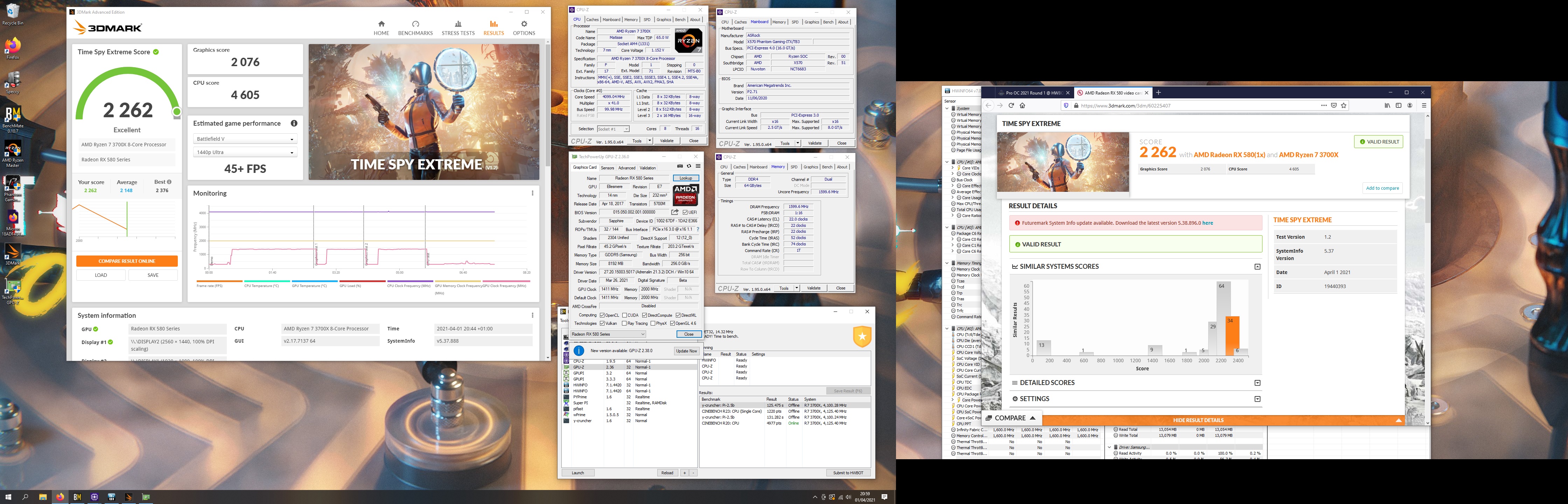The image size is (1568, 504).
Task: Open Firefox from taskbar
Action: [x=59, y=497]
